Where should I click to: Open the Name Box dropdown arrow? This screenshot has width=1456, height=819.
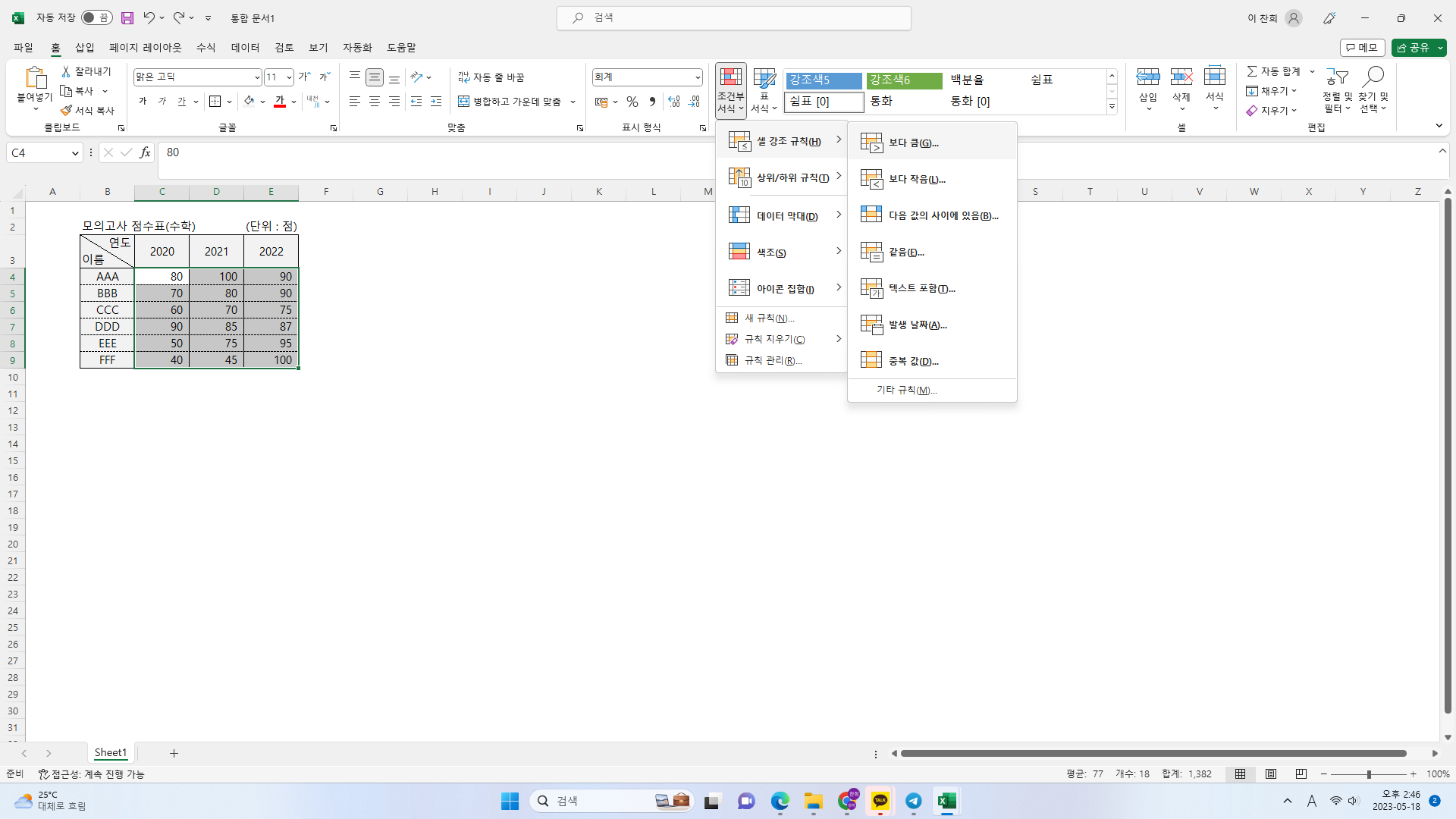pyautogui.click(x=75, y=153)
